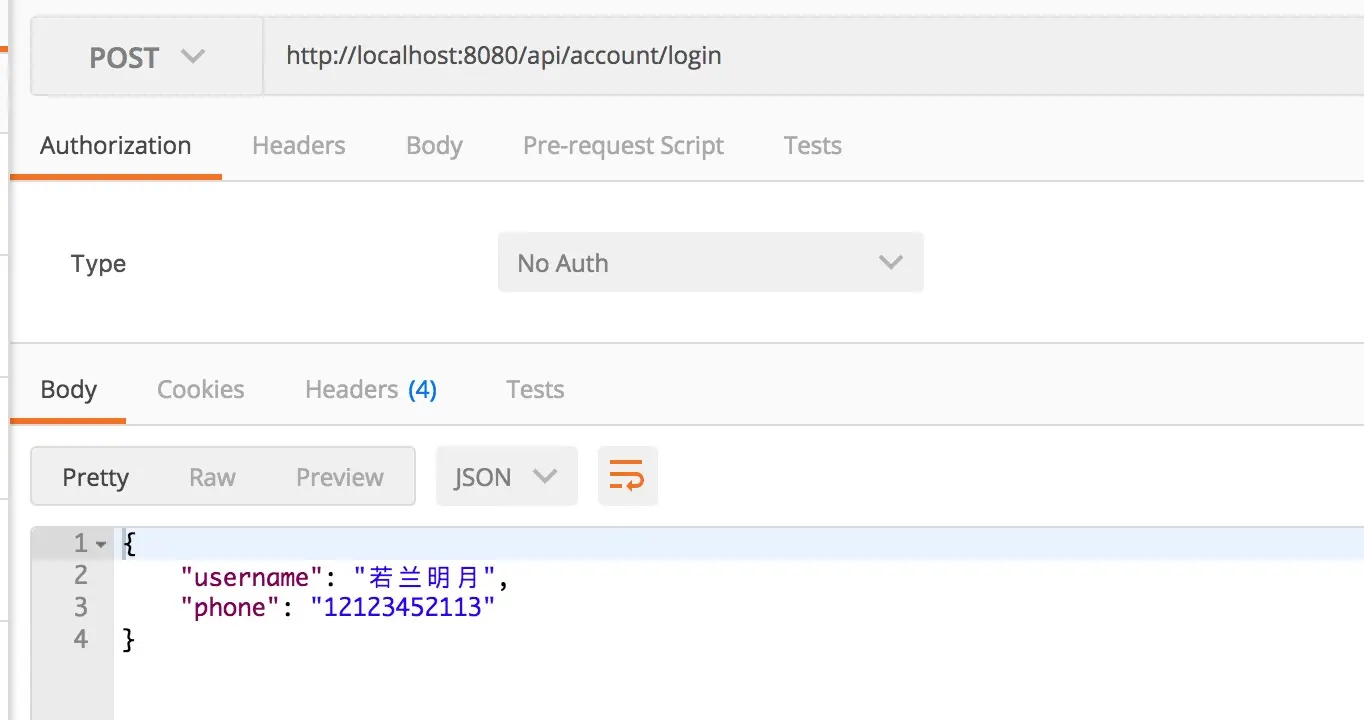1364x720 pixels.
Task: Open the request Body tab
Action: [434, 146]
